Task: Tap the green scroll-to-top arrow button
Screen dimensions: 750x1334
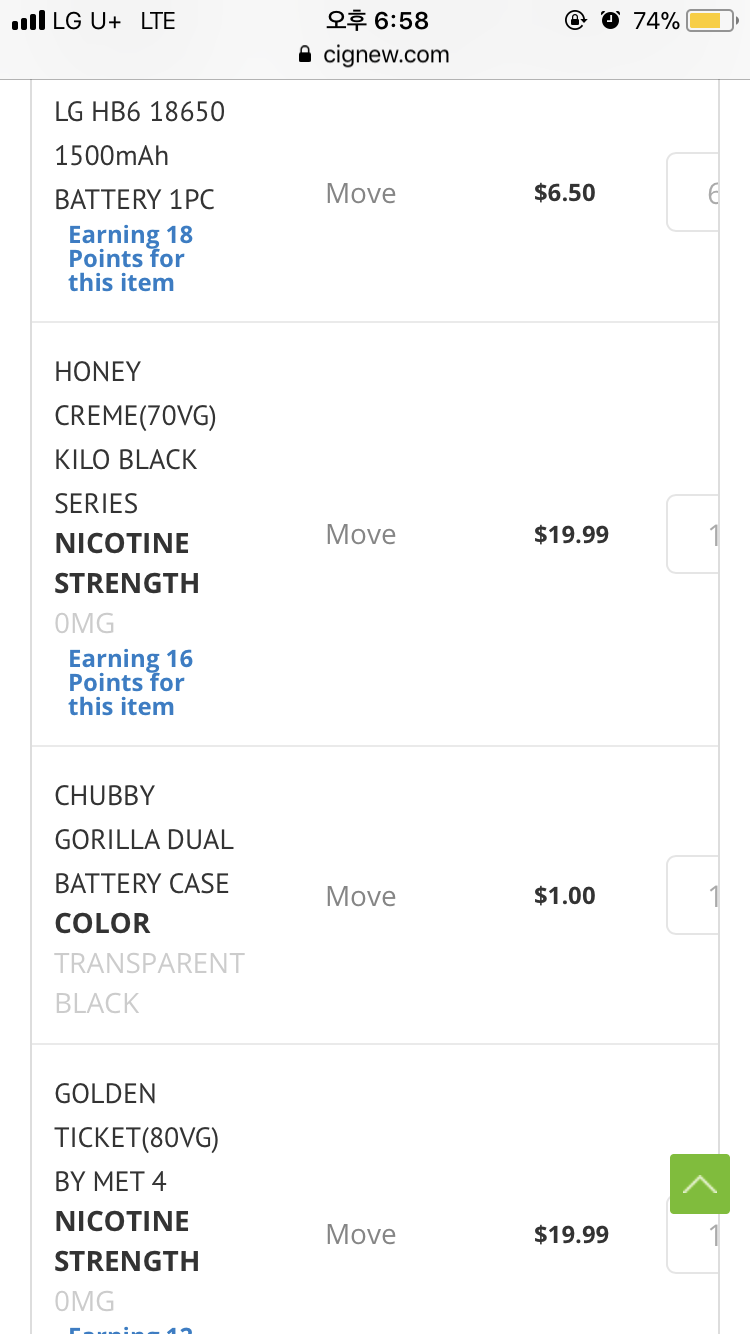Action: coord(700,1184)
